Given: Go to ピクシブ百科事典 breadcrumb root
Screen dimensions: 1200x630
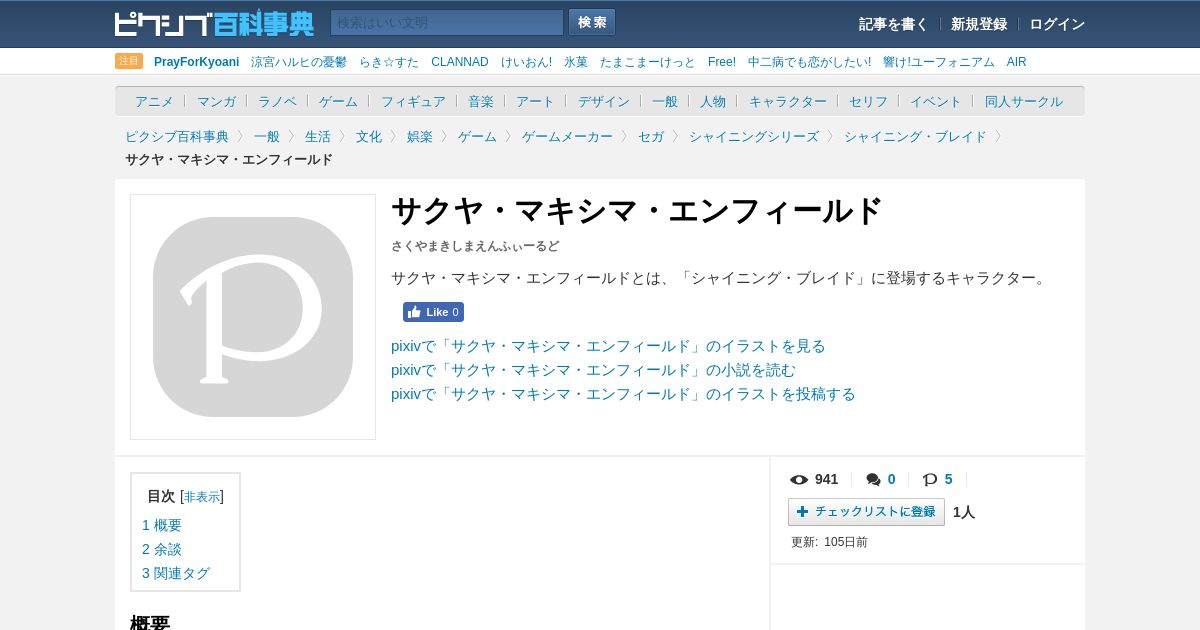Looking at the screenshot, I should (177, 136).
